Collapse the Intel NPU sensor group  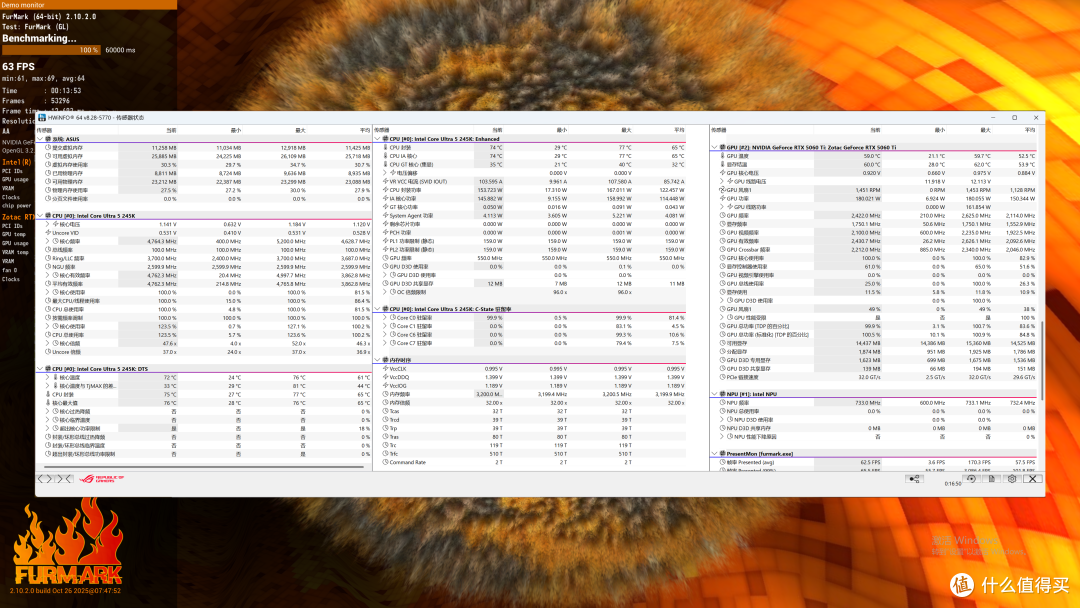(714, 394)
